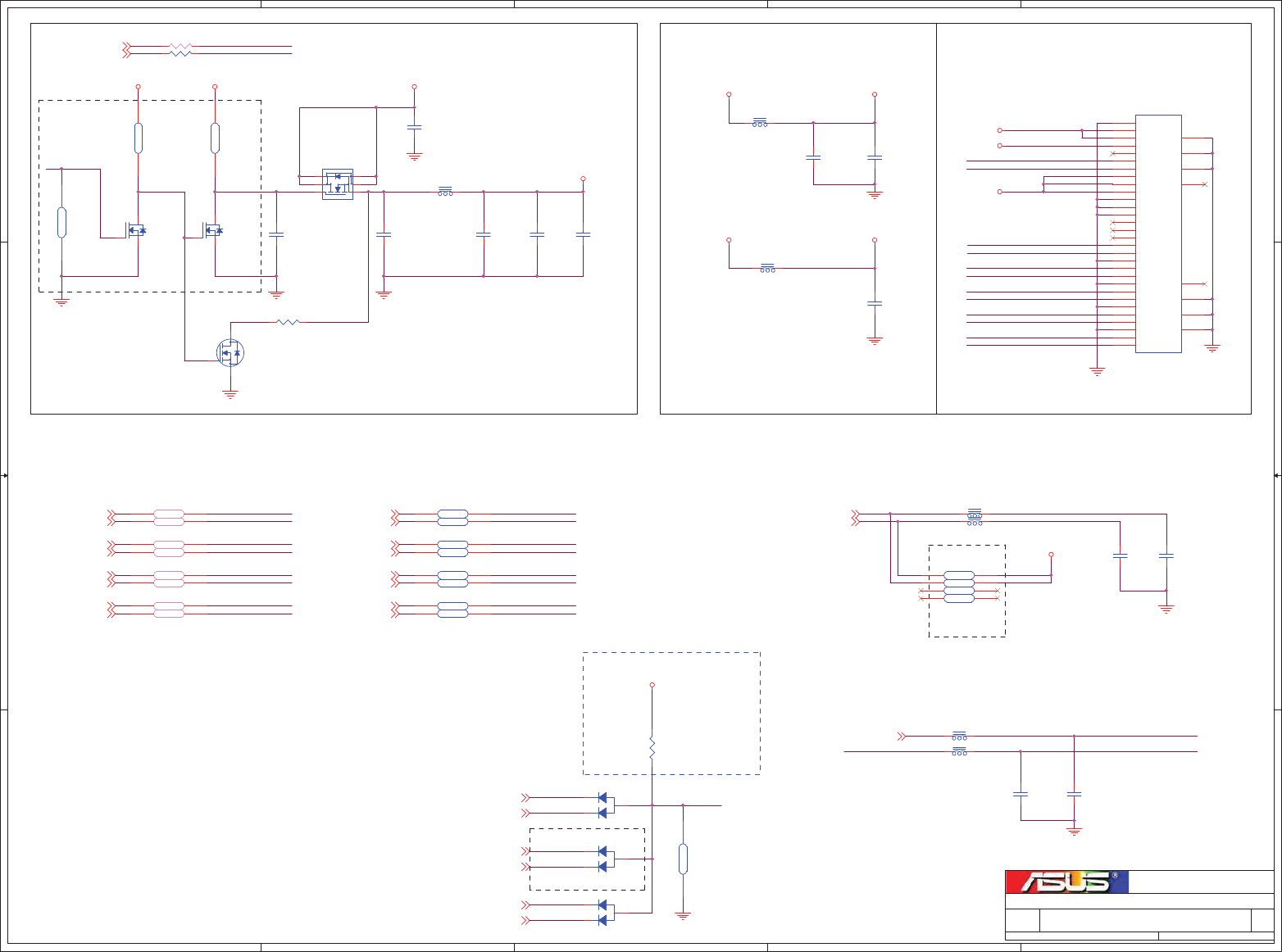Click the ground symbol of the bottom-right filter
The height and width of the screenshot is (952, 1282).
(x=1074, y=832)
